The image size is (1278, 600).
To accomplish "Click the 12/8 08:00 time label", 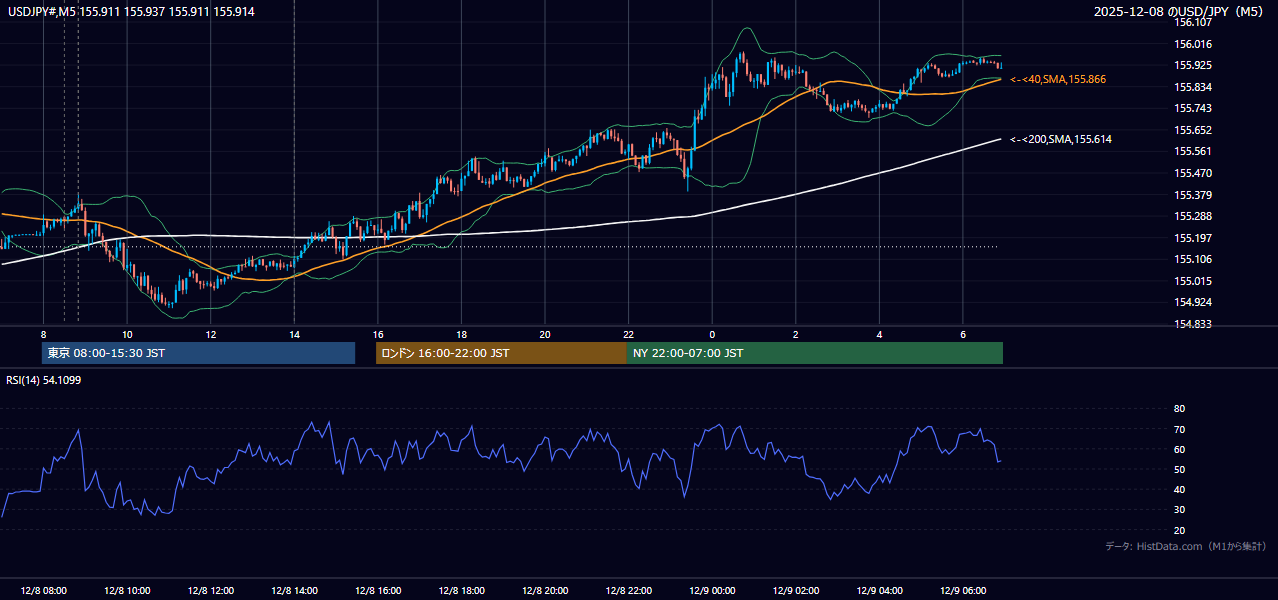I will [x=43, y=591].
